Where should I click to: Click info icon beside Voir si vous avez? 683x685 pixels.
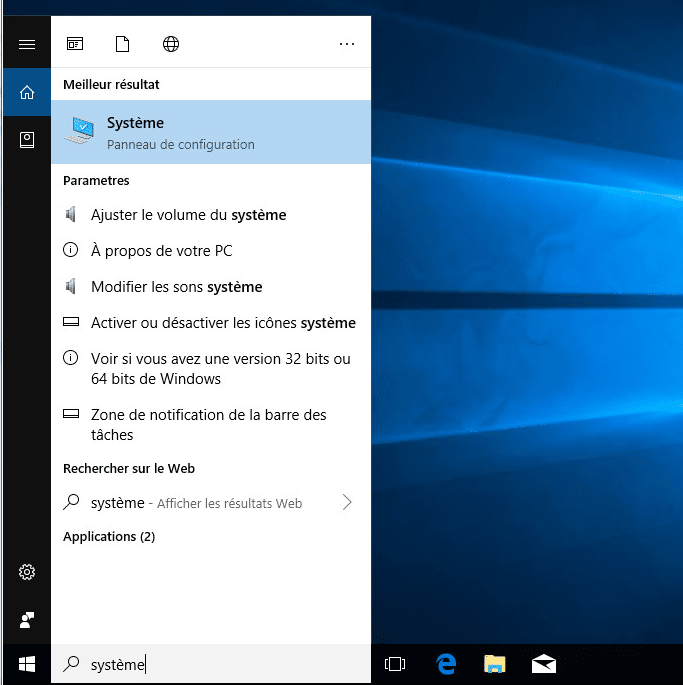click(71, 358)
